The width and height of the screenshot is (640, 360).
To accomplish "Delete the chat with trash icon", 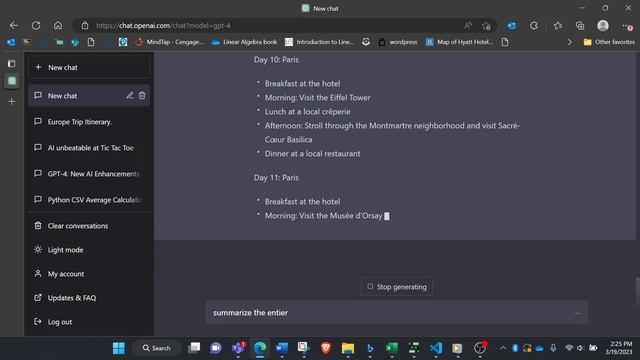I will pos(142,96).
